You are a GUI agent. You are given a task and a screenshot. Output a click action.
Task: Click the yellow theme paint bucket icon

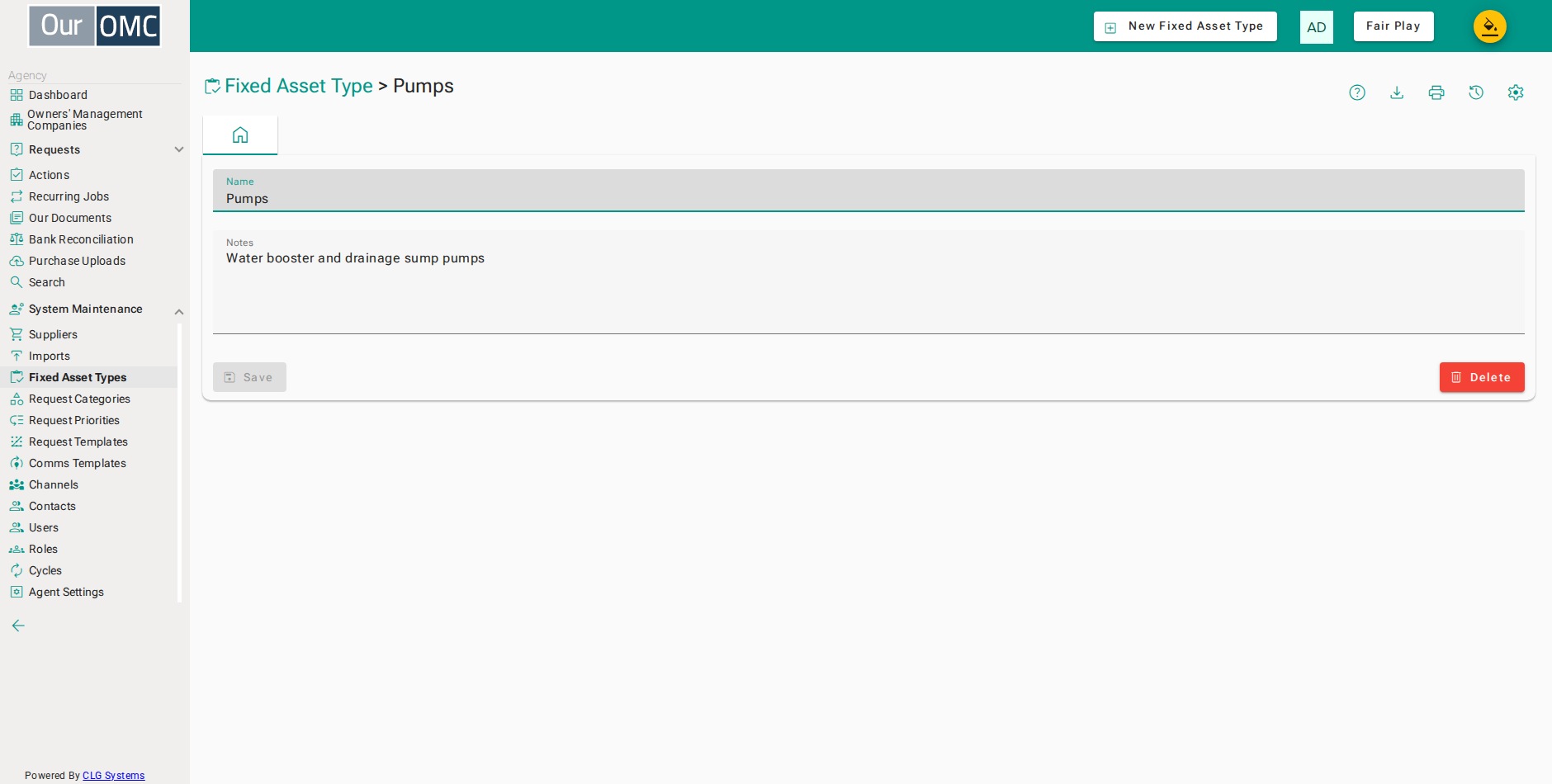[x=1490, y=26]
